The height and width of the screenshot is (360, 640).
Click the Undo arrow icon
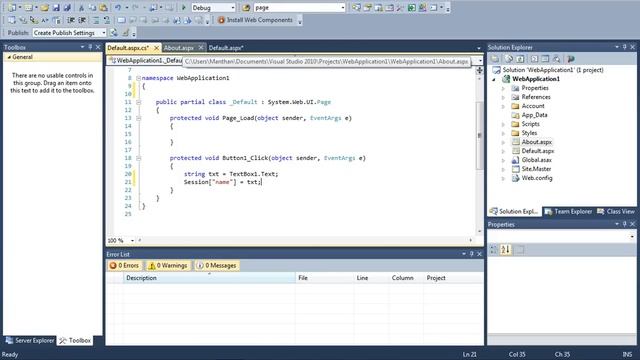coord(118,7)
